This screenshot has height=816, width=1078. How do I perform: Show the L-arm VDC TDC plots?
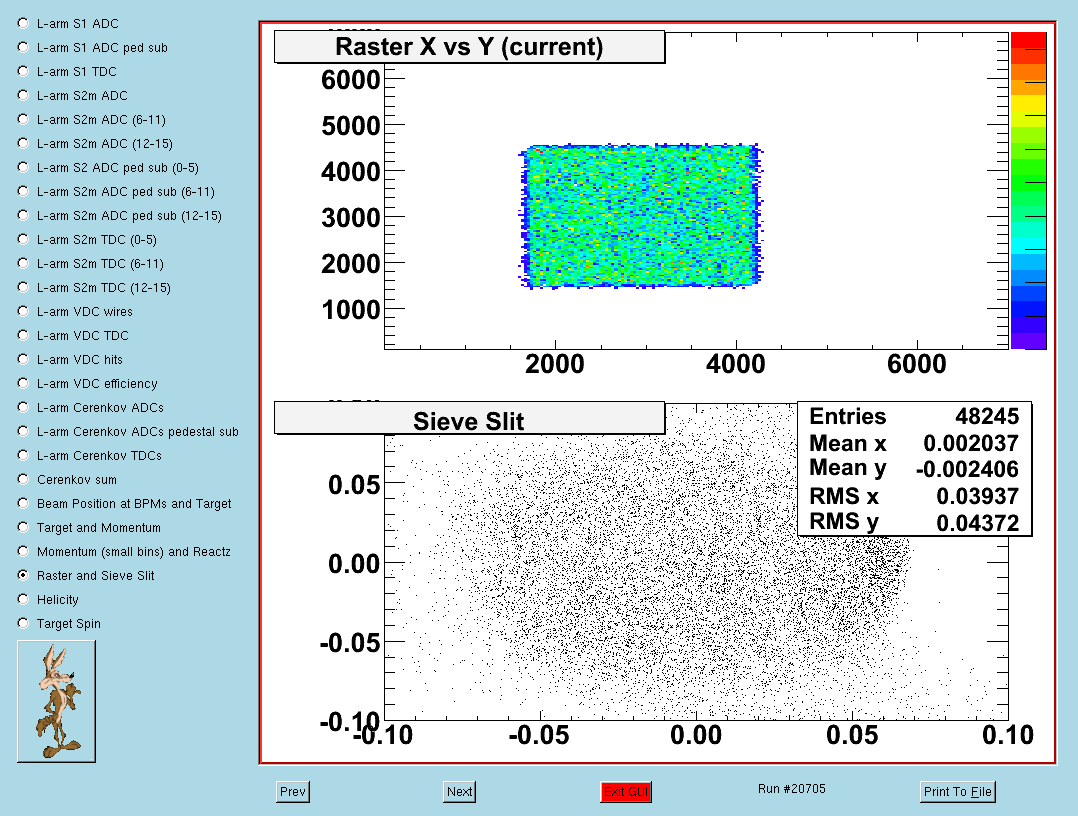[x=23, y=335]
